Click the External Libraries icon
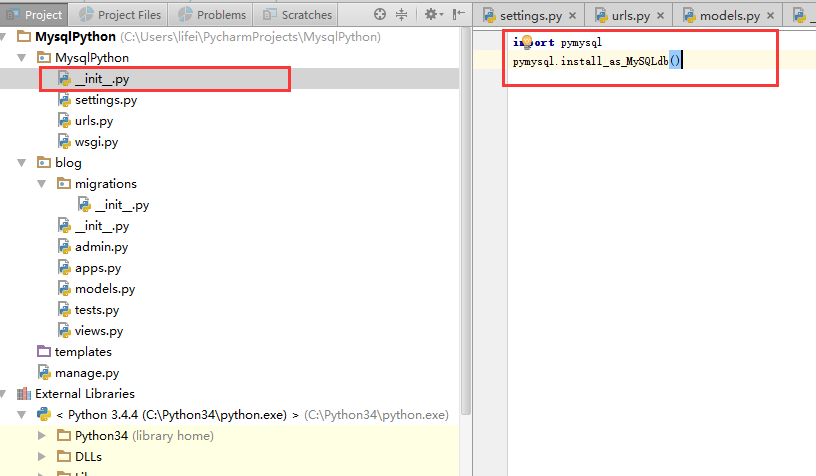Screen dimensions: 816x476 tap(24, 394)
